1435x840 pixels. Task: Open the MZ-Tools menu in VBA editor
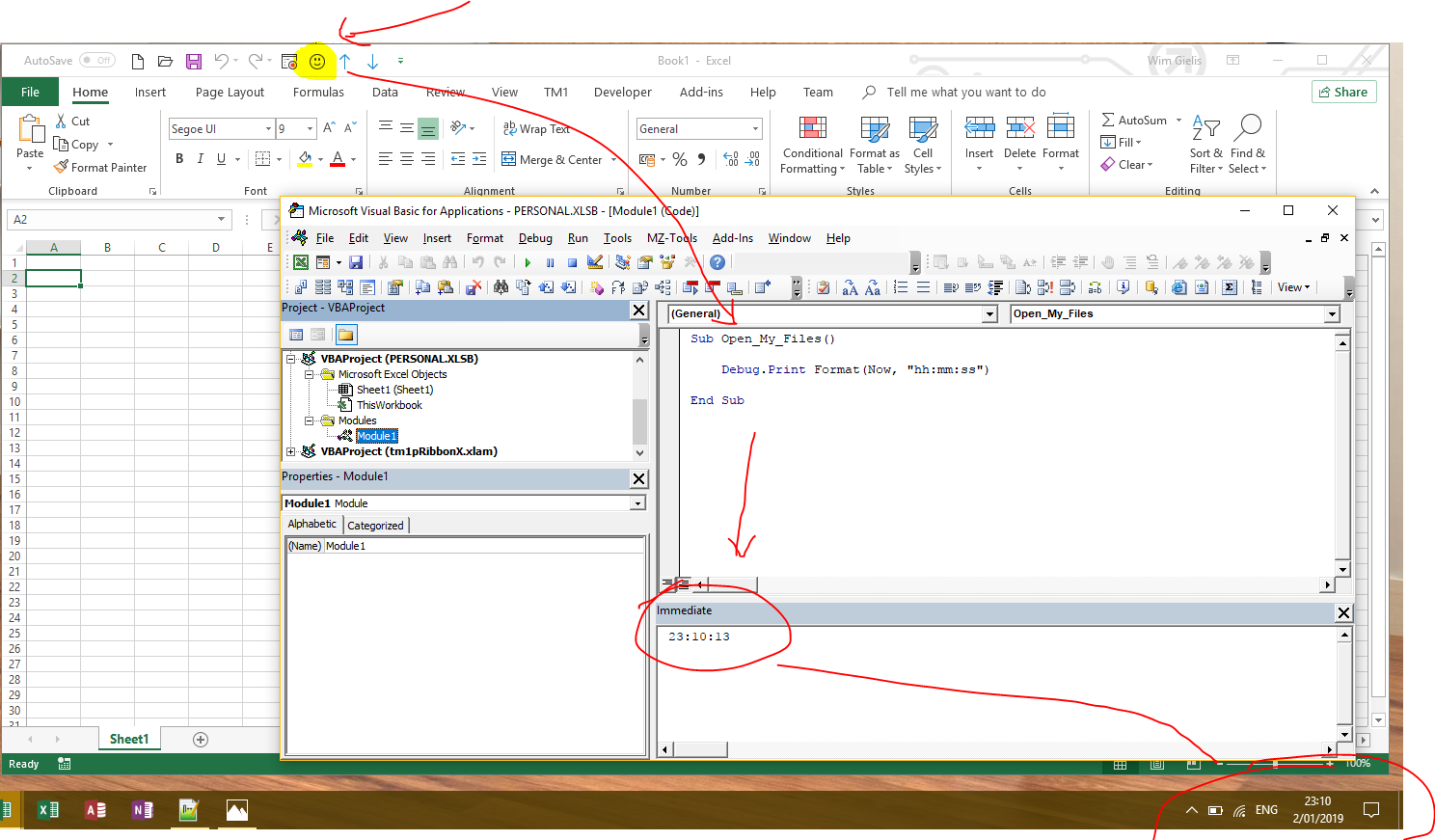671,238
